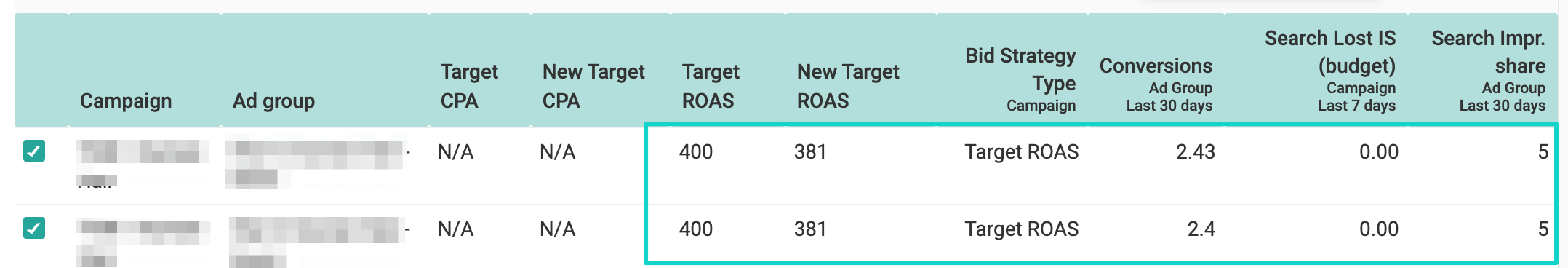Click the Target CPA column header
Image resolution: width=1568 pixels, height=268 pixels.
[x=469, y=86]
